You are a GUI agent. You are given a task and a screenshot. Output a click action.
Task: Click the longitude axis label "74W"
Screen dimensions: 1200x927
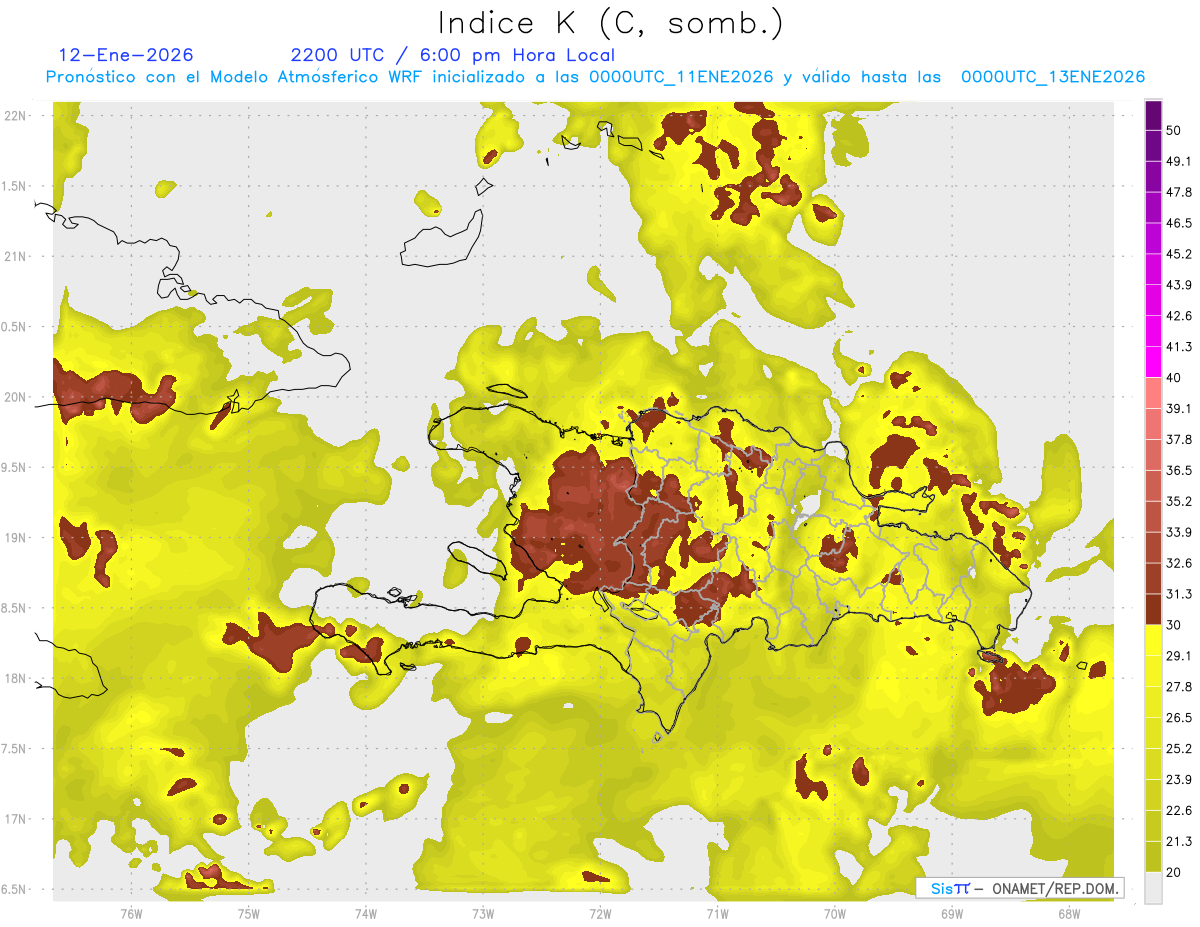coord(366,913)
